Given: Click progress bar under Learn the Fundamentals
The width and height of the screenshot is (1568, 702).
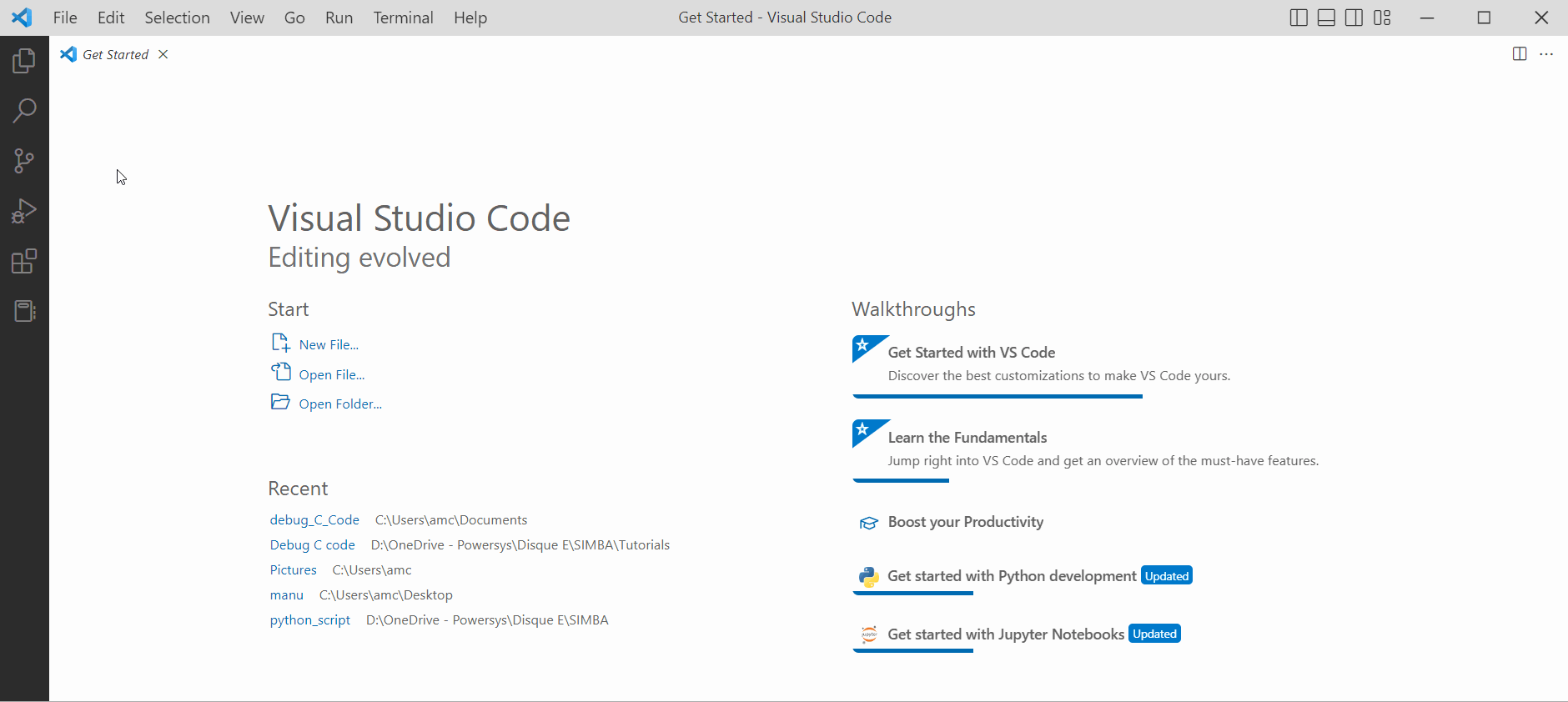Looking at the screenshot, I should (x=901, y=481).
